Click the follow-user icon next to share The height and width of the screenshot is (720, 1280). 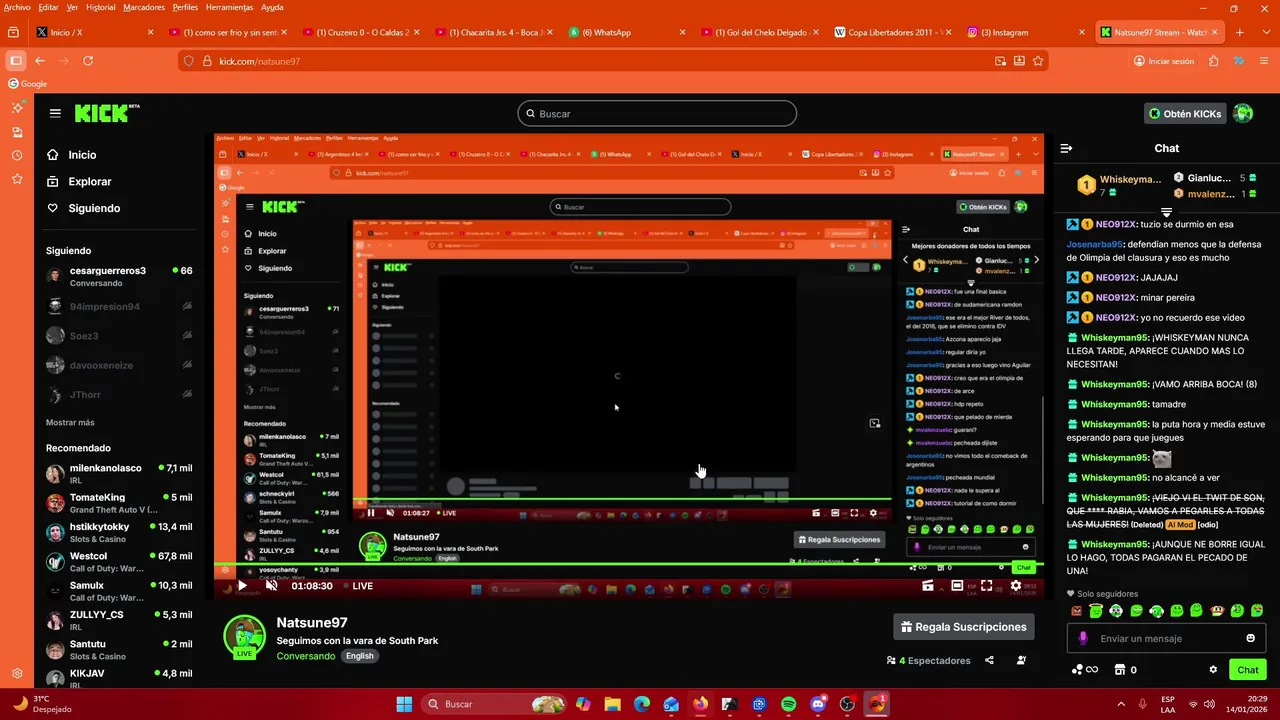(x=1021, y=660)
